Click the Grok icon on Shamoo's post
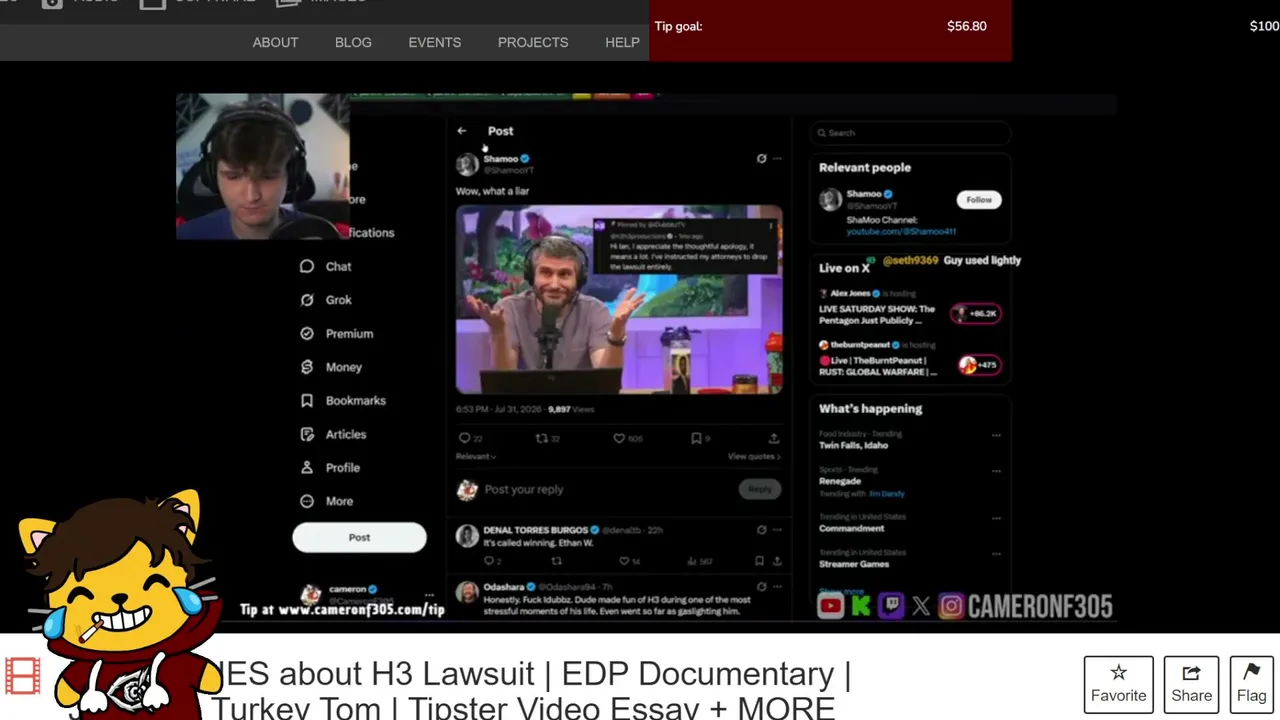The height and width of the screenshot is (720, 1280). point(761,158)
